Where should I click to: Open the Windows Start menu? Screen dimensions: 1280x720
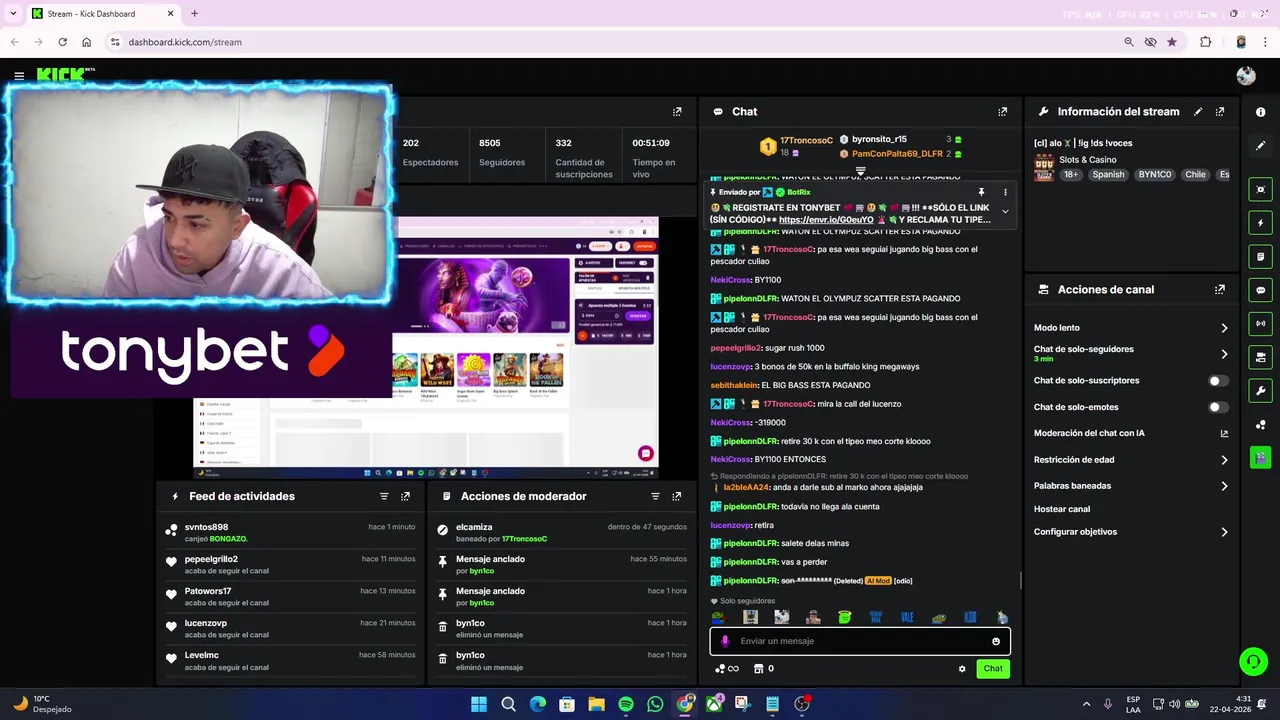(x=479, y=704)
